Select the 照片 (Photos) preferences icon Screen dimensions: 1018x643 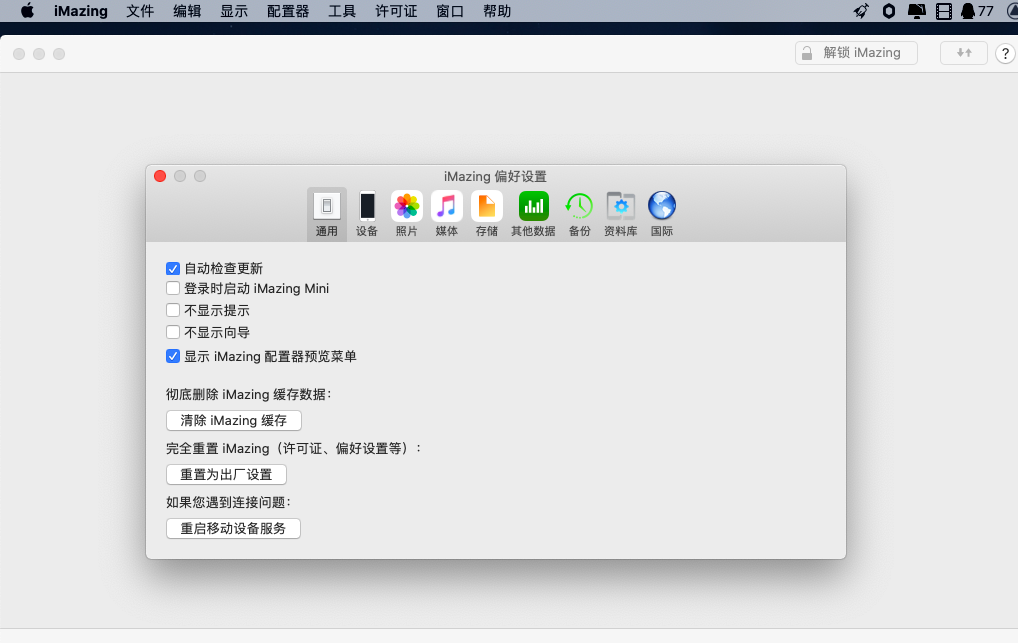coord(407,207)
